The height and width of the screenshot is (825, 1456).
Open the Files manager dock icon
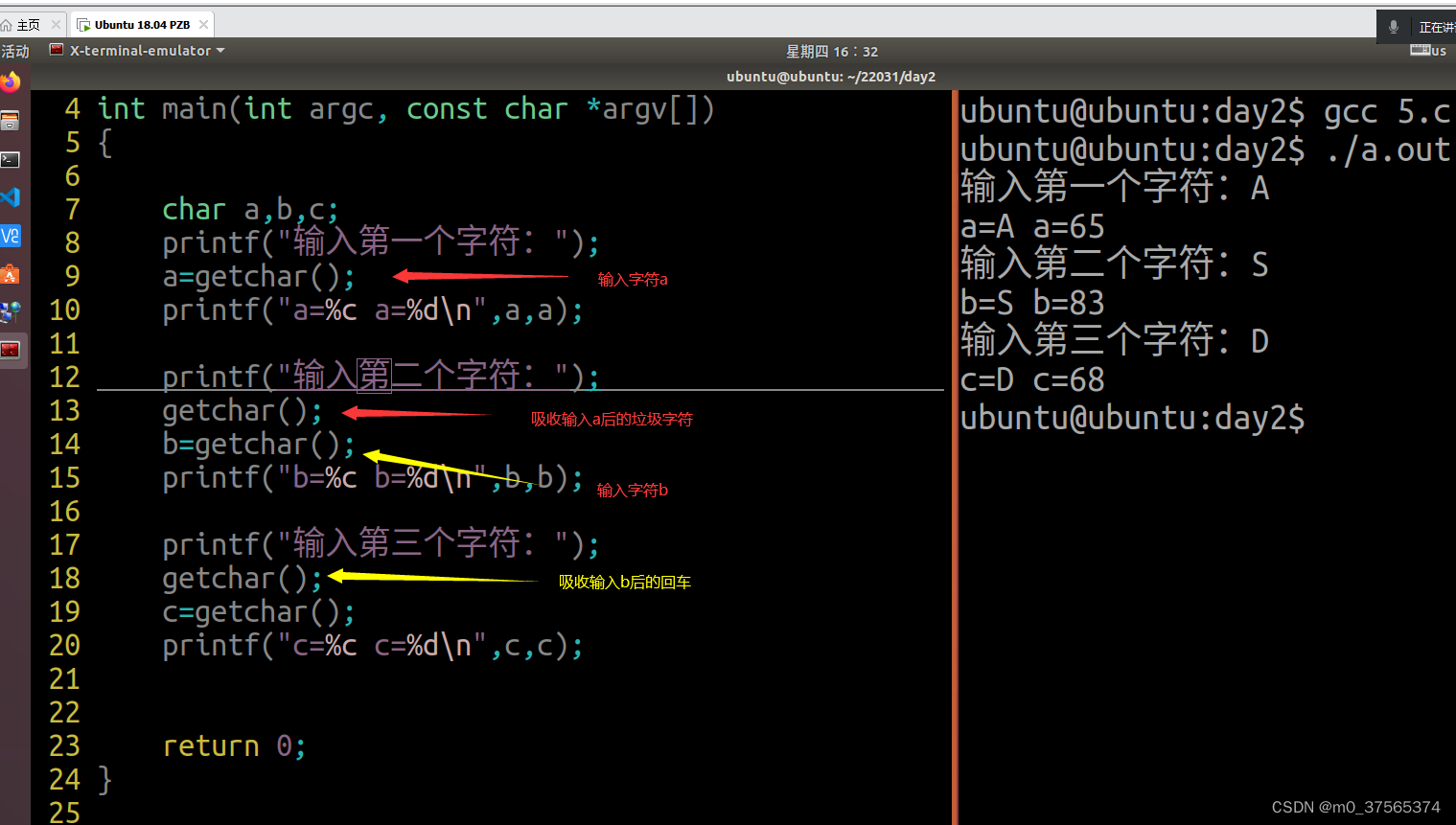pyautogui.click(x=11, y=121)
